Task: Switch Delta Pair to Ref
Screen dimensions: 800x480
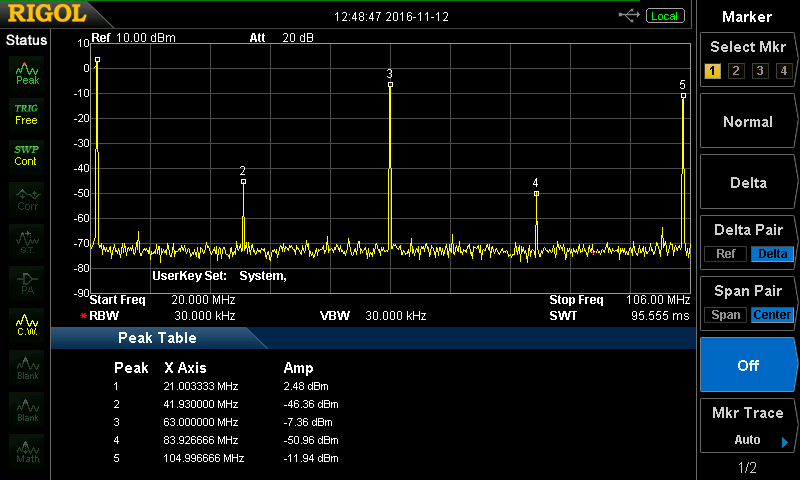Action: [x=725, y=254]
